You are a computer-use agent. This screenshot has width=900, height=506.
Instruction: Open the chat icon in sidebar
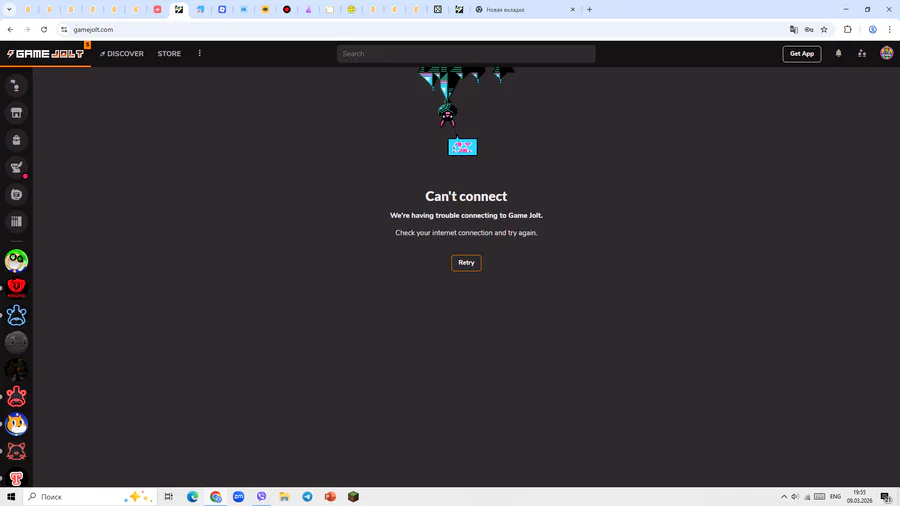point(16,86)
